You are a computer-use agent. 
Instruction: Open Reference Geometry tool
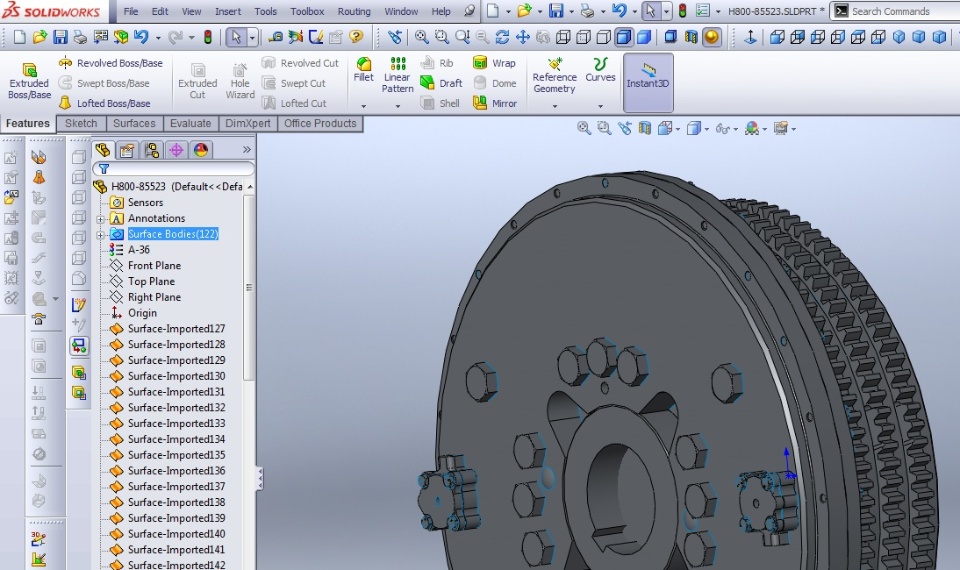tap(554, 75)
